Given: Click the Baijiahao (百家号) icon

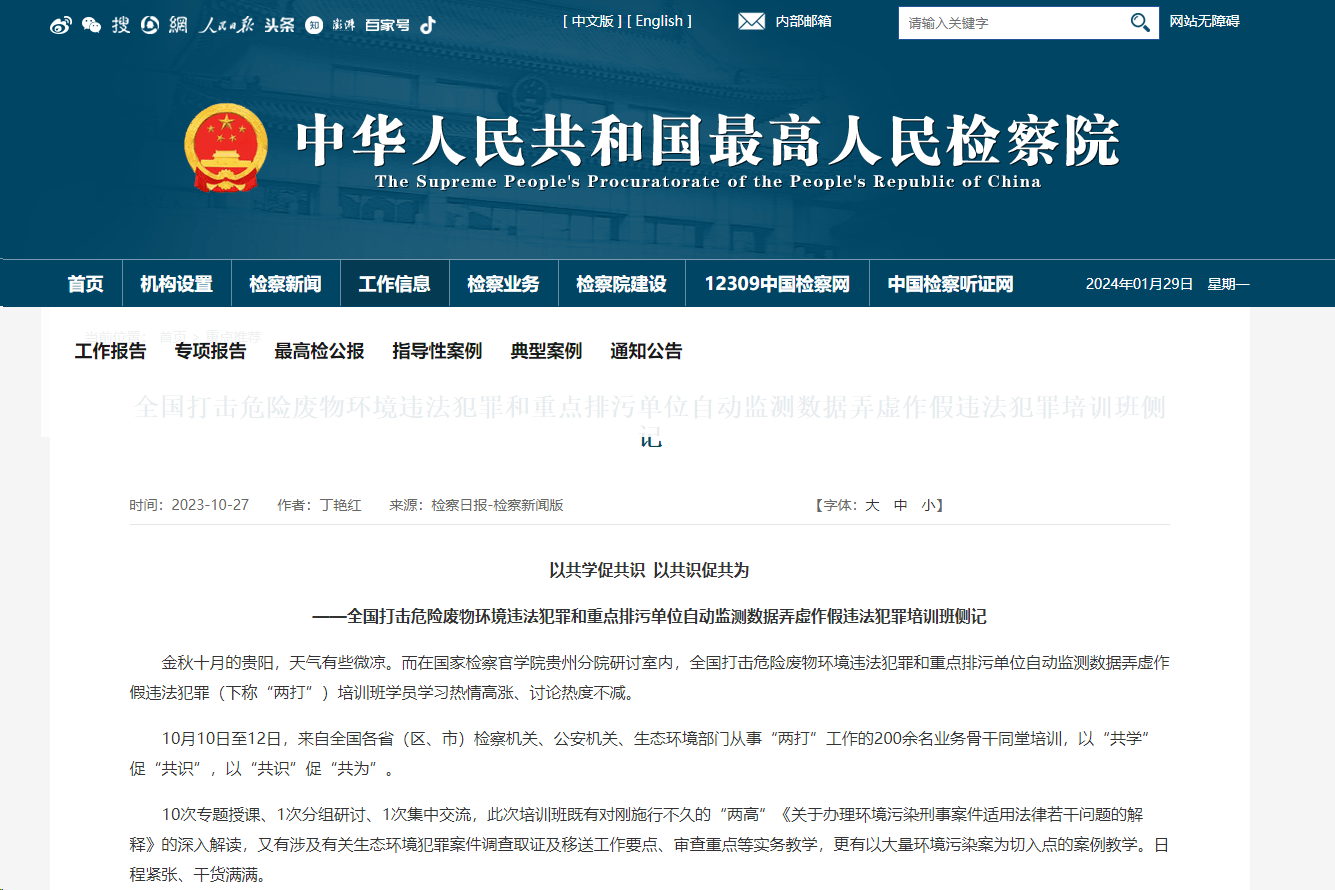Looking at the screenshot, I should (387, 25).
